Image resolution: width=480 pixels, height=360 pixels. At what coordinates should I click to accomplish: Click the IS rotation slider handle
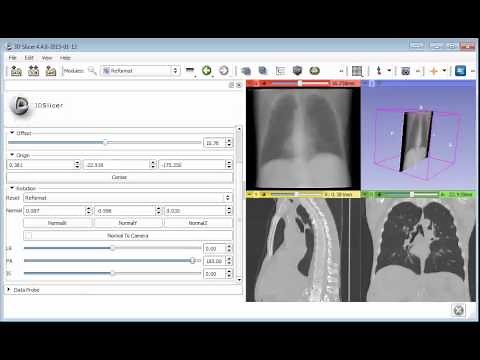pos(113,273)
